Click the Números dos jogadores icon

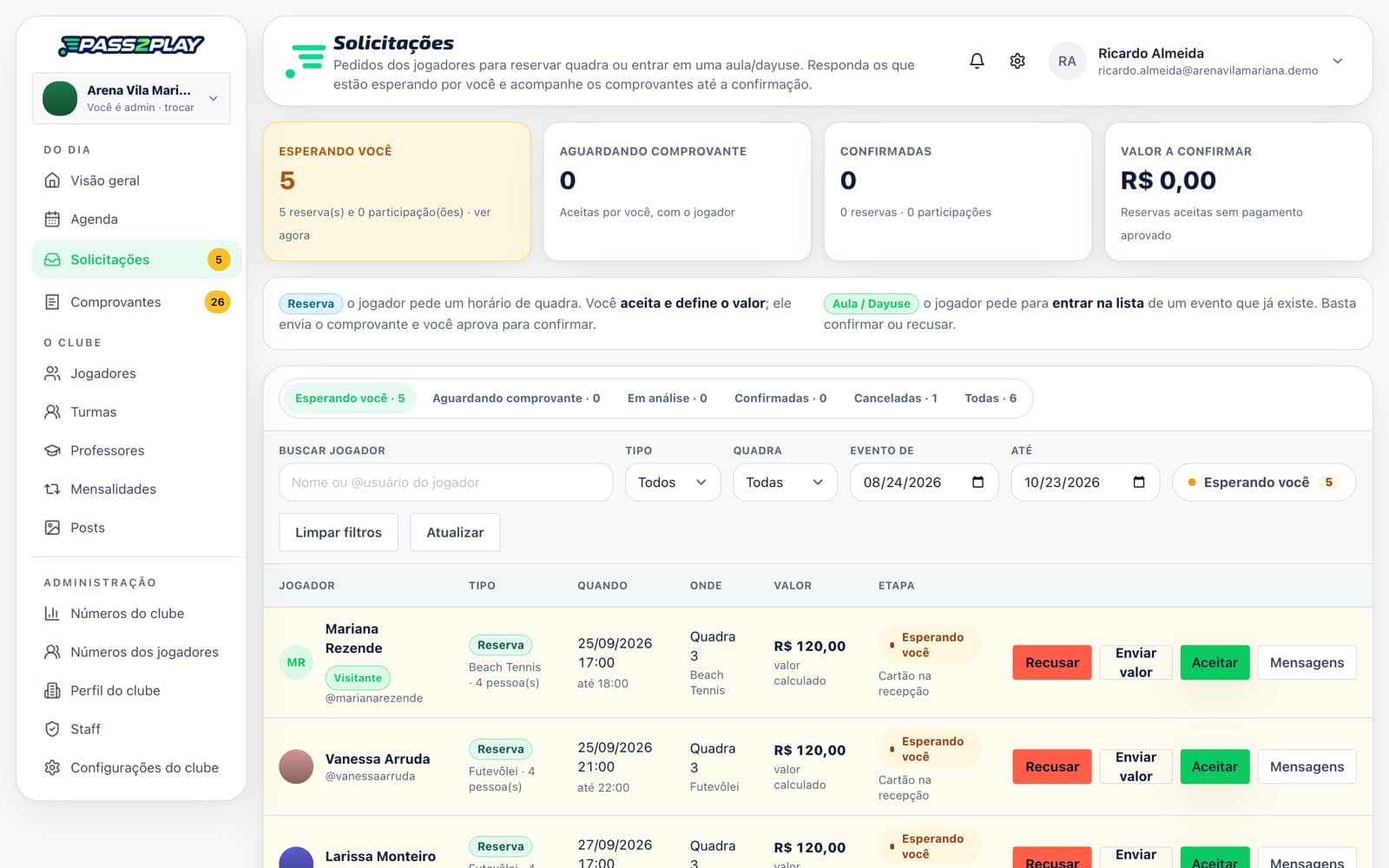[x=52, y=652]
